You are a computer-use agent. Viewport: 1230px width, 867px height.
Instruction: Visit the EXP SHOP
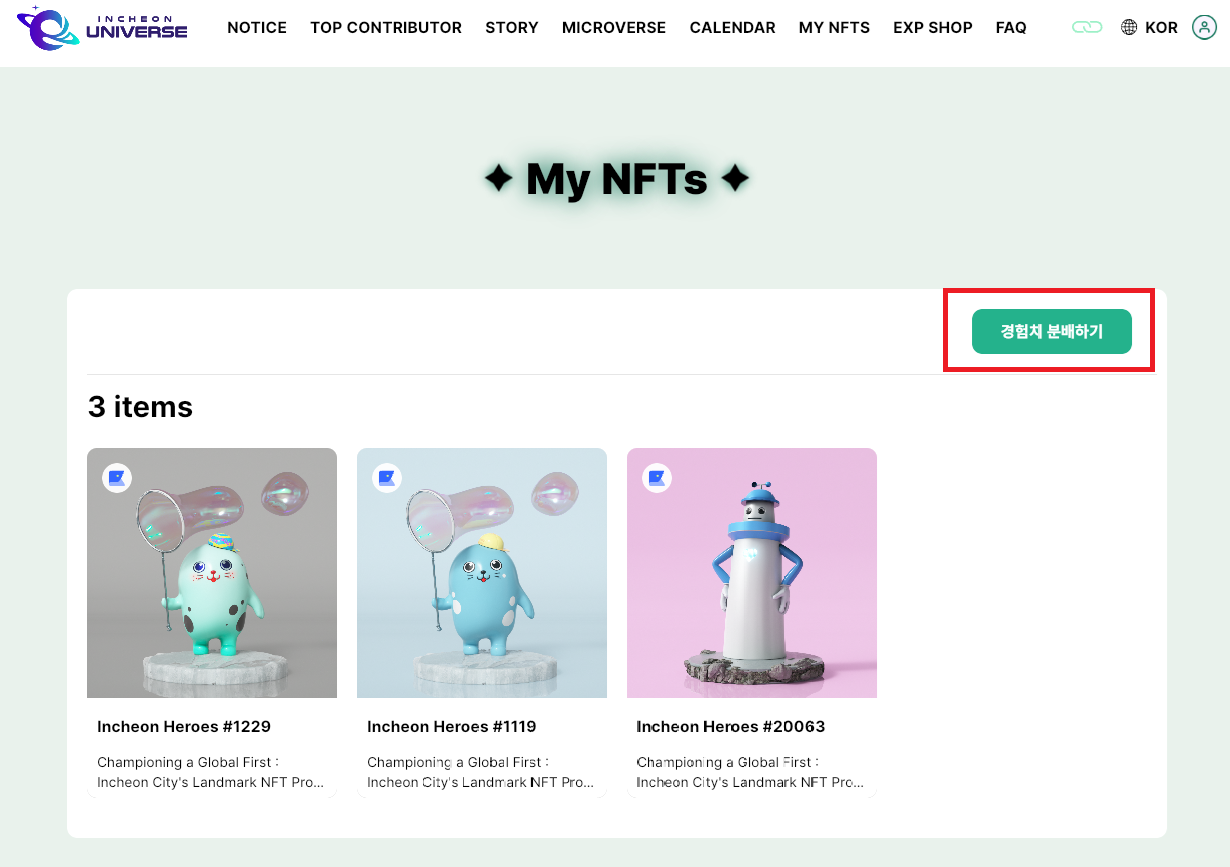pos(933,28)
